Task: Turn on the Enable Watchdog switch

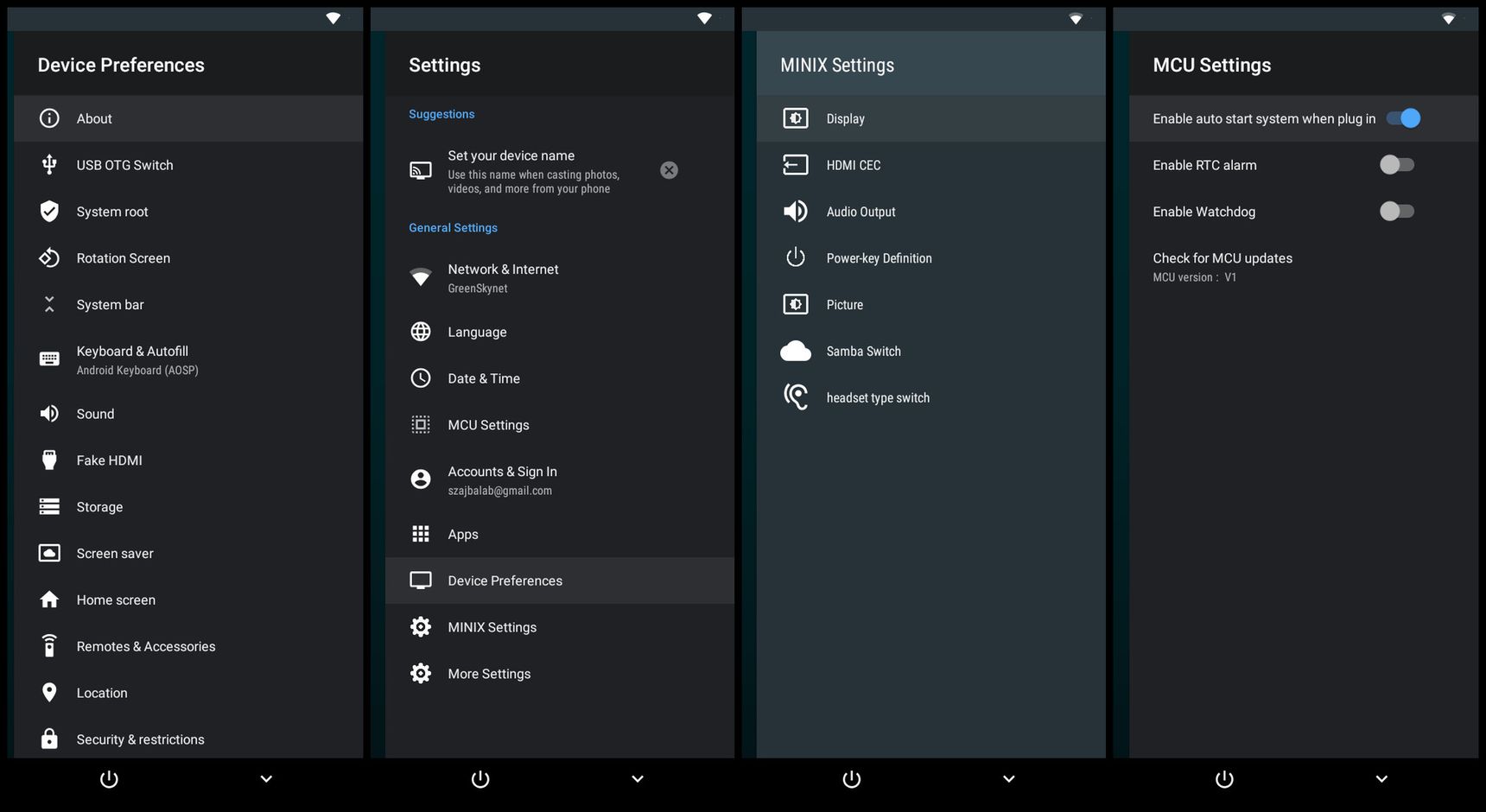Action: tap(1397, 212)
